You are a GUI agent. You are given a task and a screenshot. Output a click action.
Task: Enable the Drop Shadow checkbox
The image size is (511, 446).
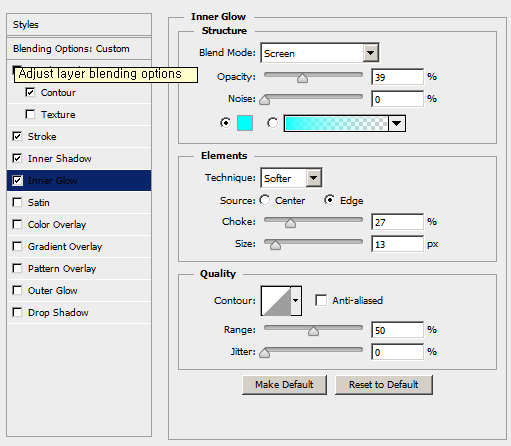(x=17, y=312)
